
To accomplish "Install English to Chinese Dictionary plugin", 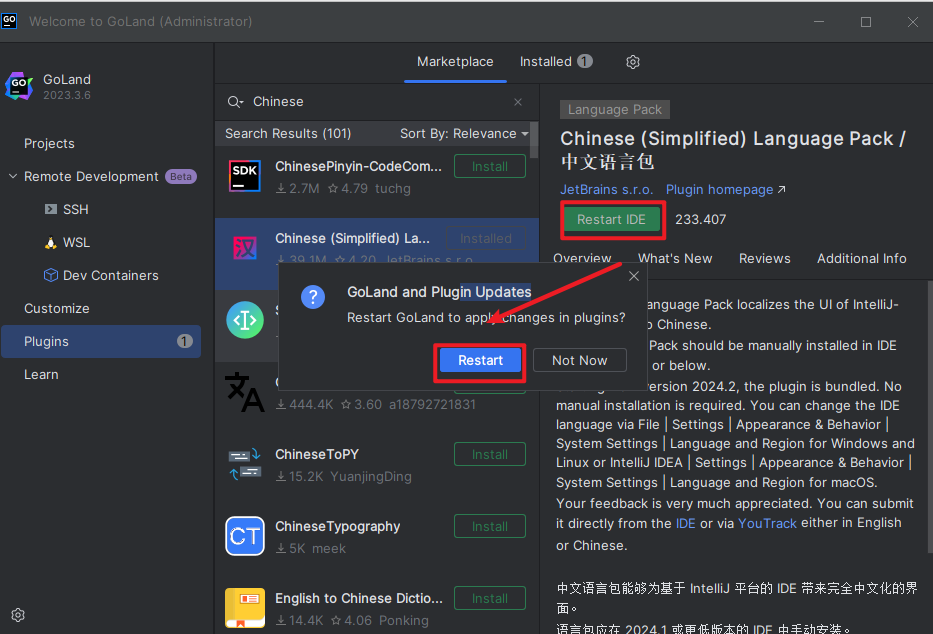I will pos(490,598).
